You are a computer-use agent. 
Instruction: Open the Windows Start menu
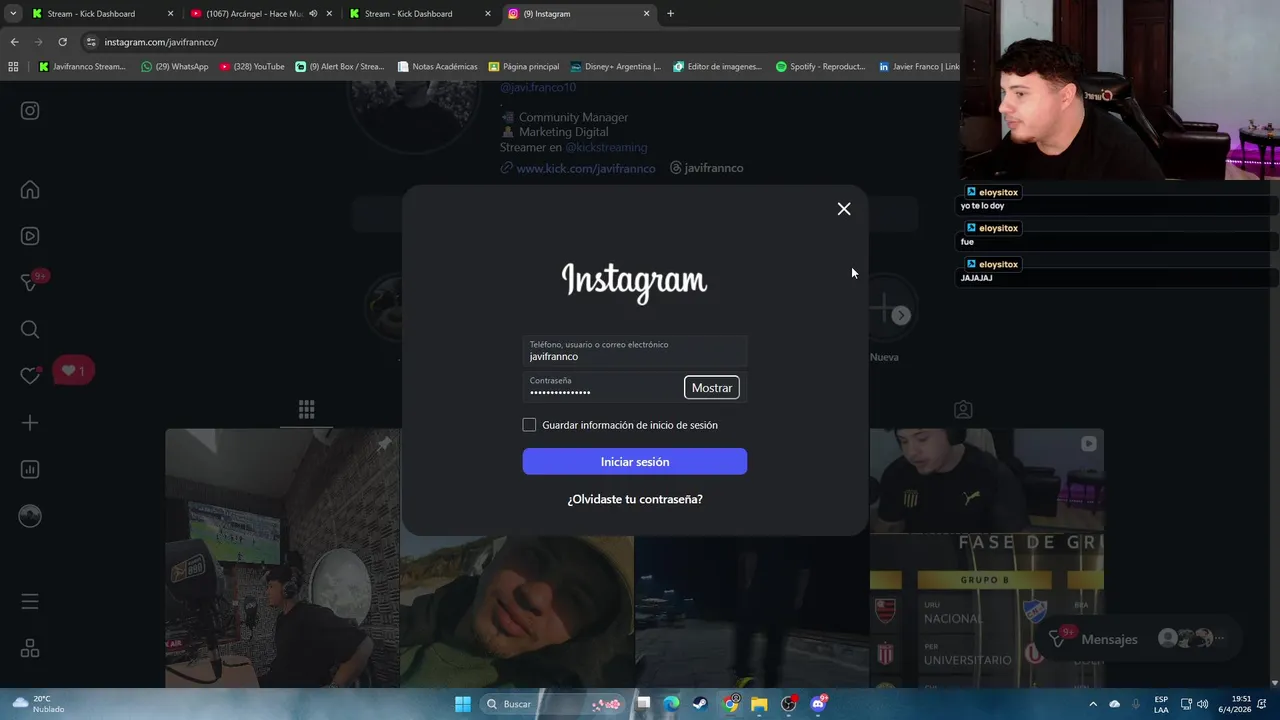463,704
